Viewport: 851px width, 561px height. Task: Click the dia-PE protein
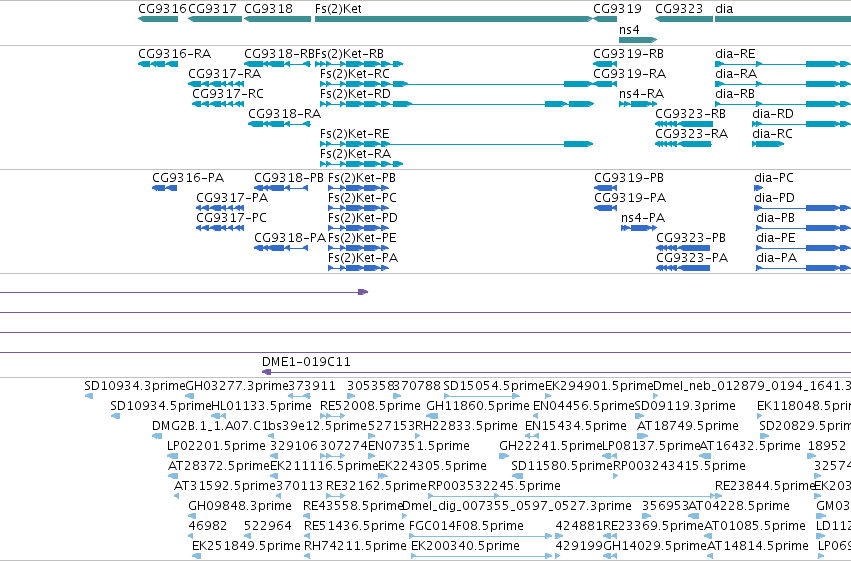click(x=804, y=248)
